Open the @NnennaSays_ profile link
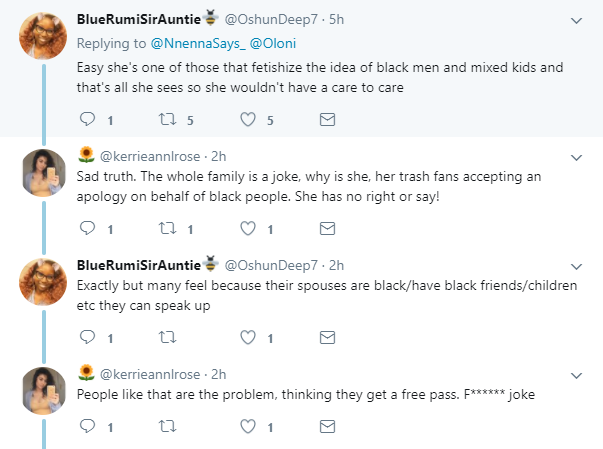603x449 pixels. point(198,43)
